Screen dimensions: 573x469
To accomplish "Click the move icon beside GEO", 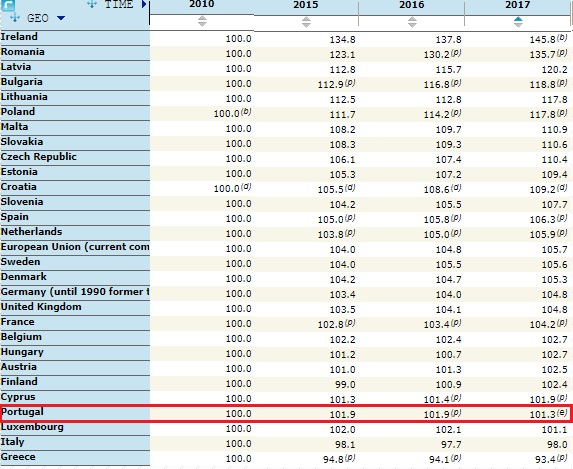I will 15,17.
